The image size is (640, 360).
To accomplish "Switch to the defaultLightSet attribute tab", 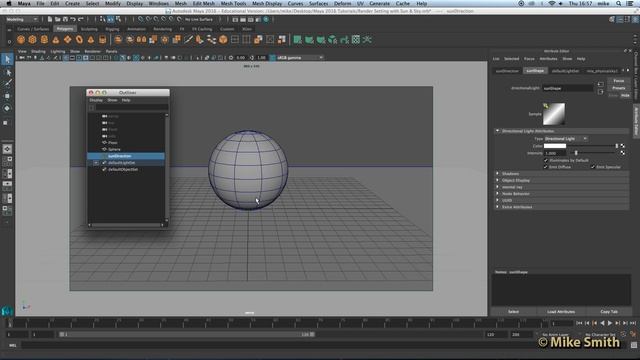I will tap(565, 71).
